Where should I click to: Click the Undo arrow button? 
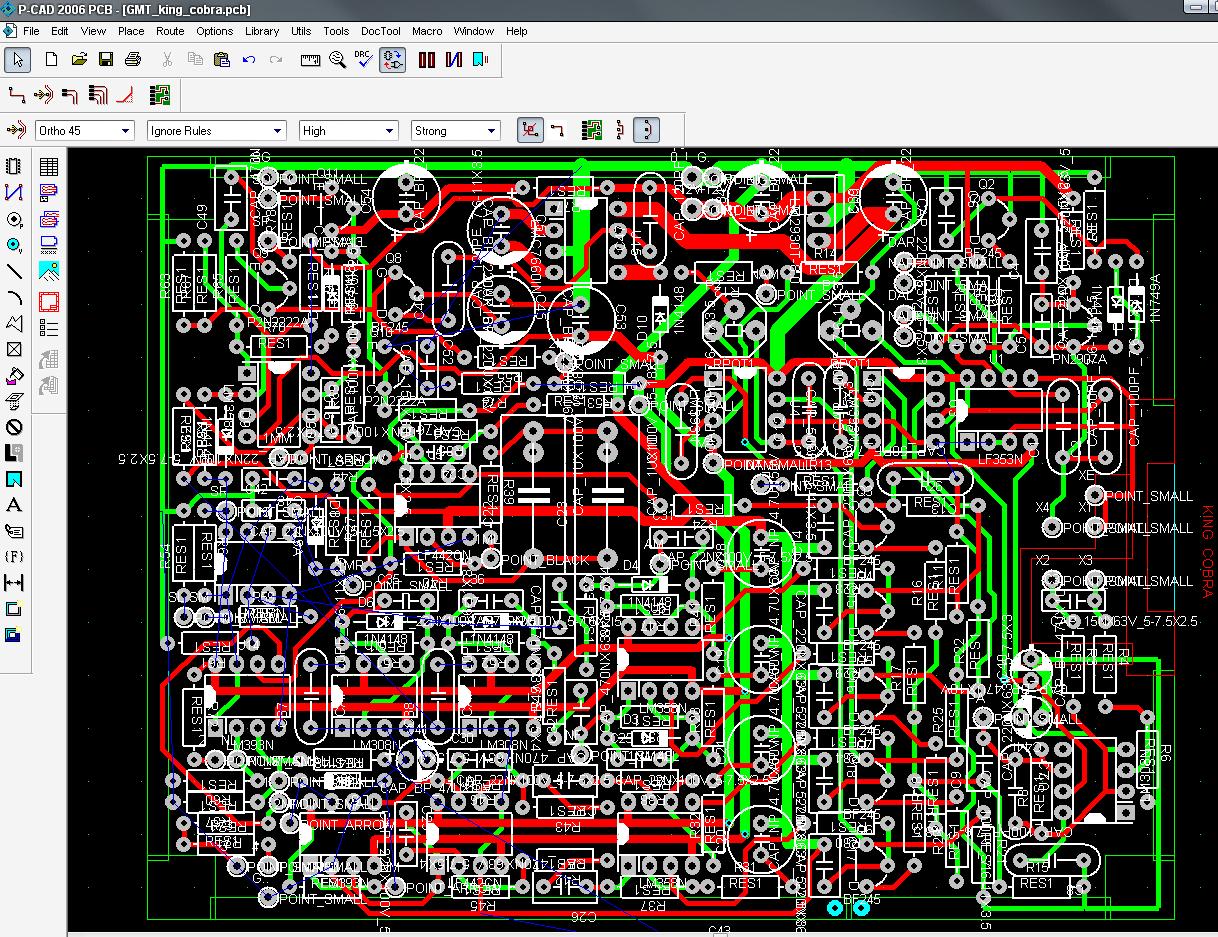249,60
